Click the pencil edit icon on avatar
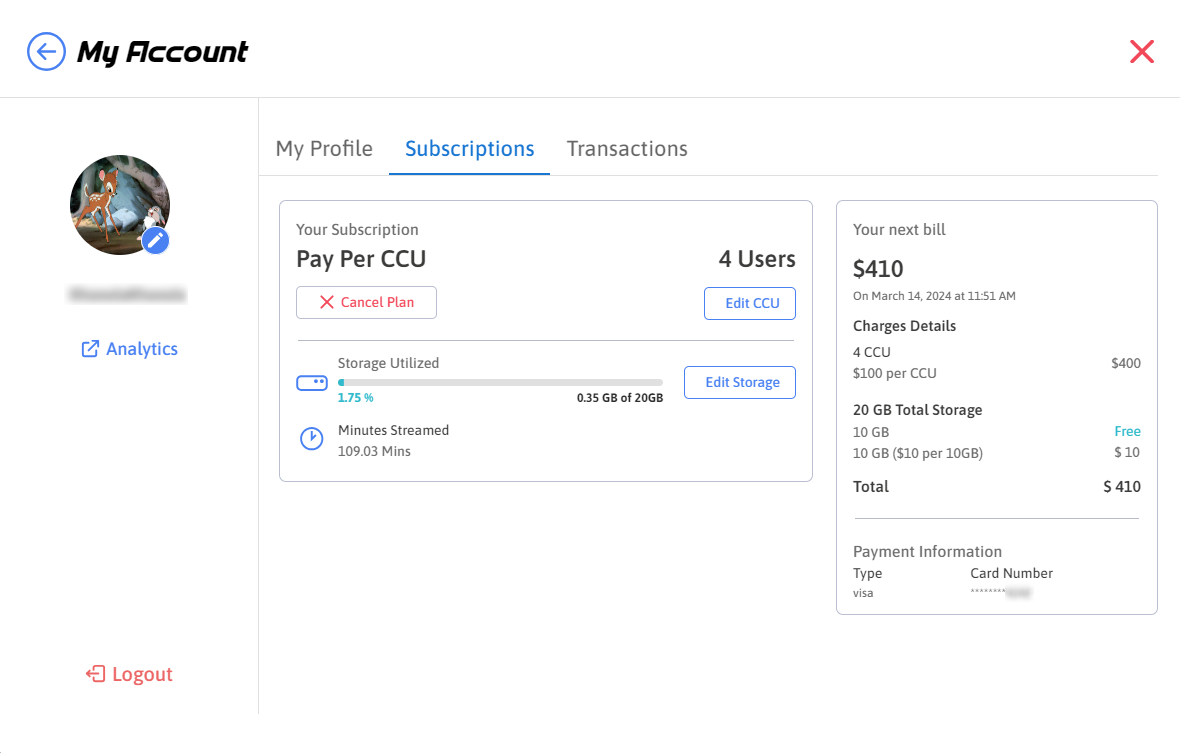The width and height of the screenshot is (1180, 753). tap(155, 240)
